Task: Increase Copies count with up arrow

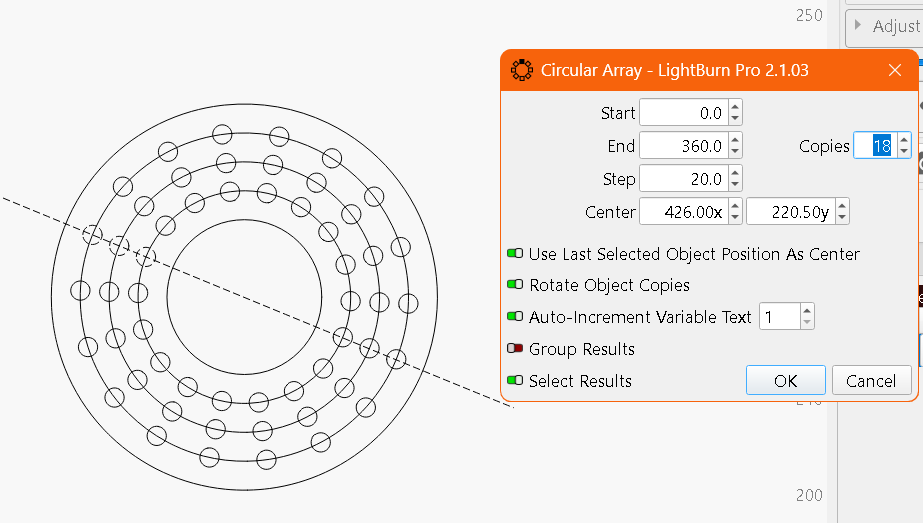Action: [904, 140]
